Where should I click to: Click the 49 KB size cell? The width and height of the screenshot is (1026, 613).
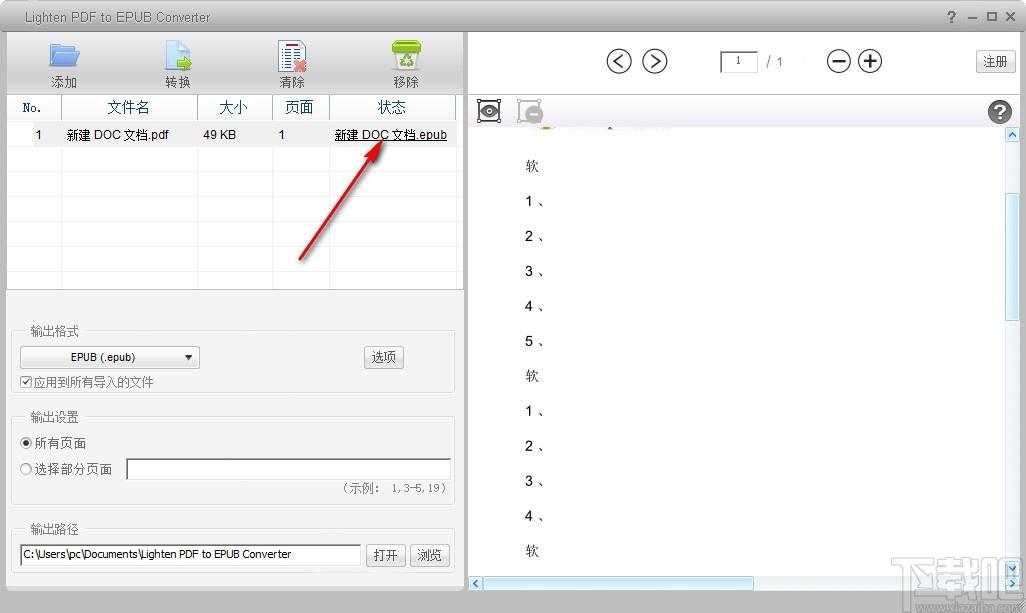coord(219,135)
